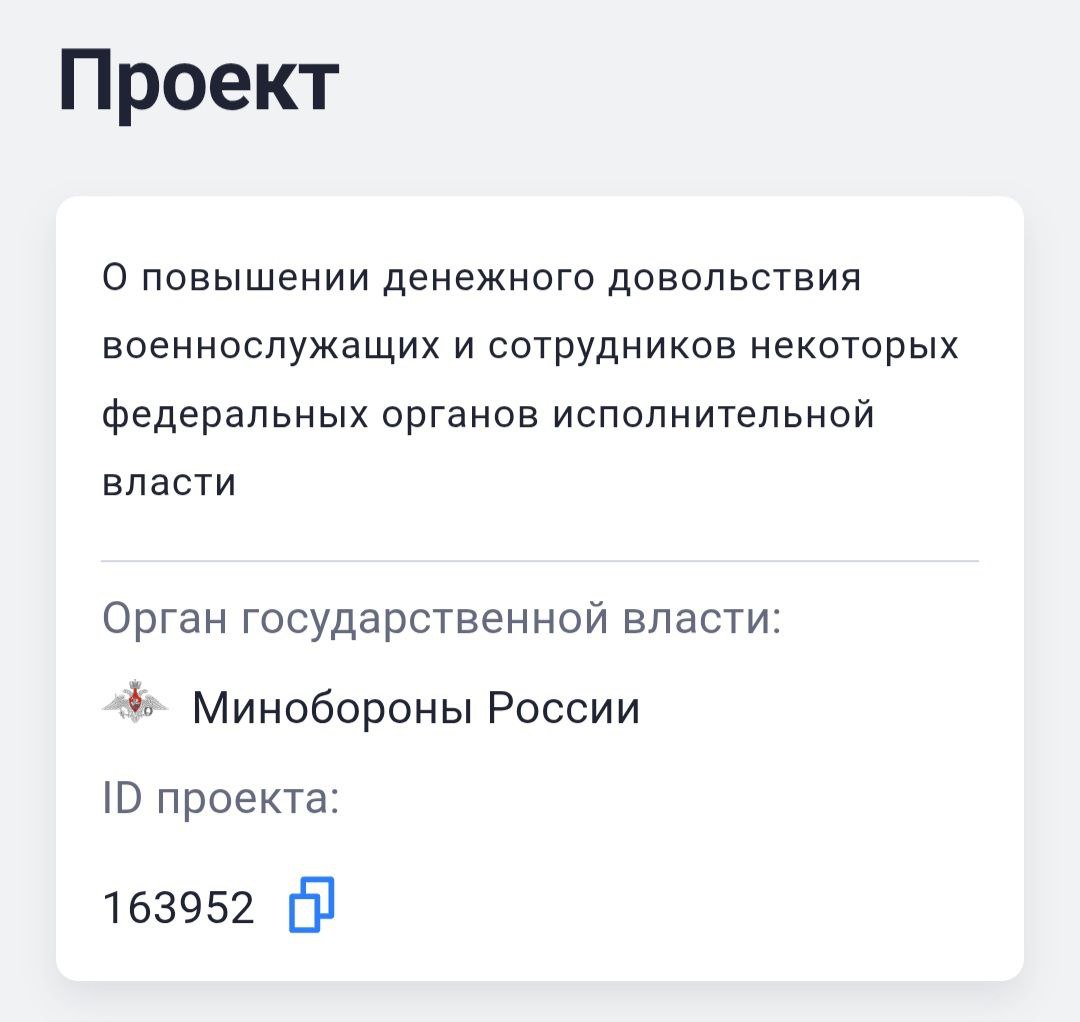Click the Минобороны России emblem icon
This screenshot has width=1080, height=1022.
135,708
